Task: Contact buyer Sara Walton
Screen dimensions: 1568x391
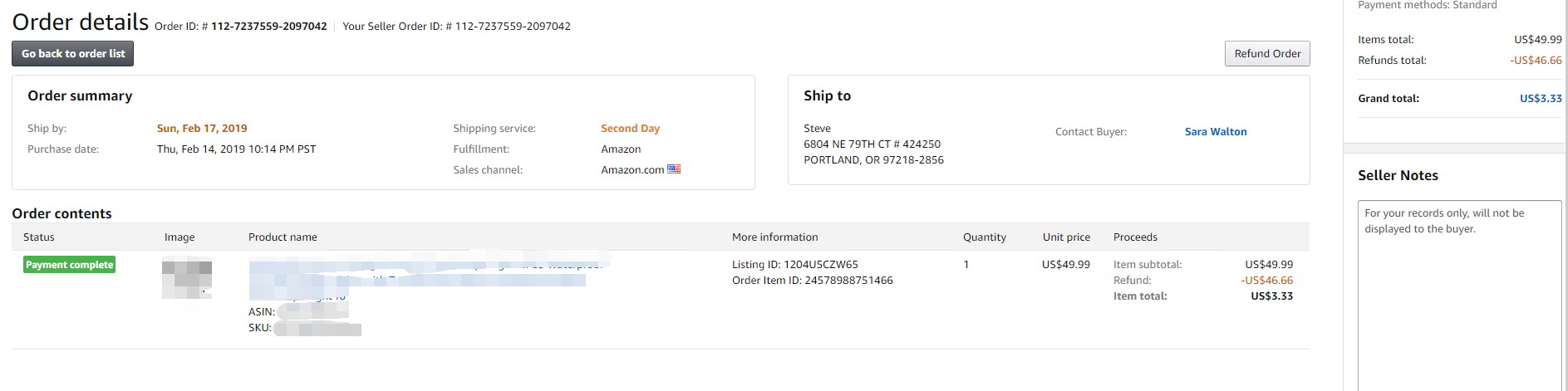Action: 1215,132
